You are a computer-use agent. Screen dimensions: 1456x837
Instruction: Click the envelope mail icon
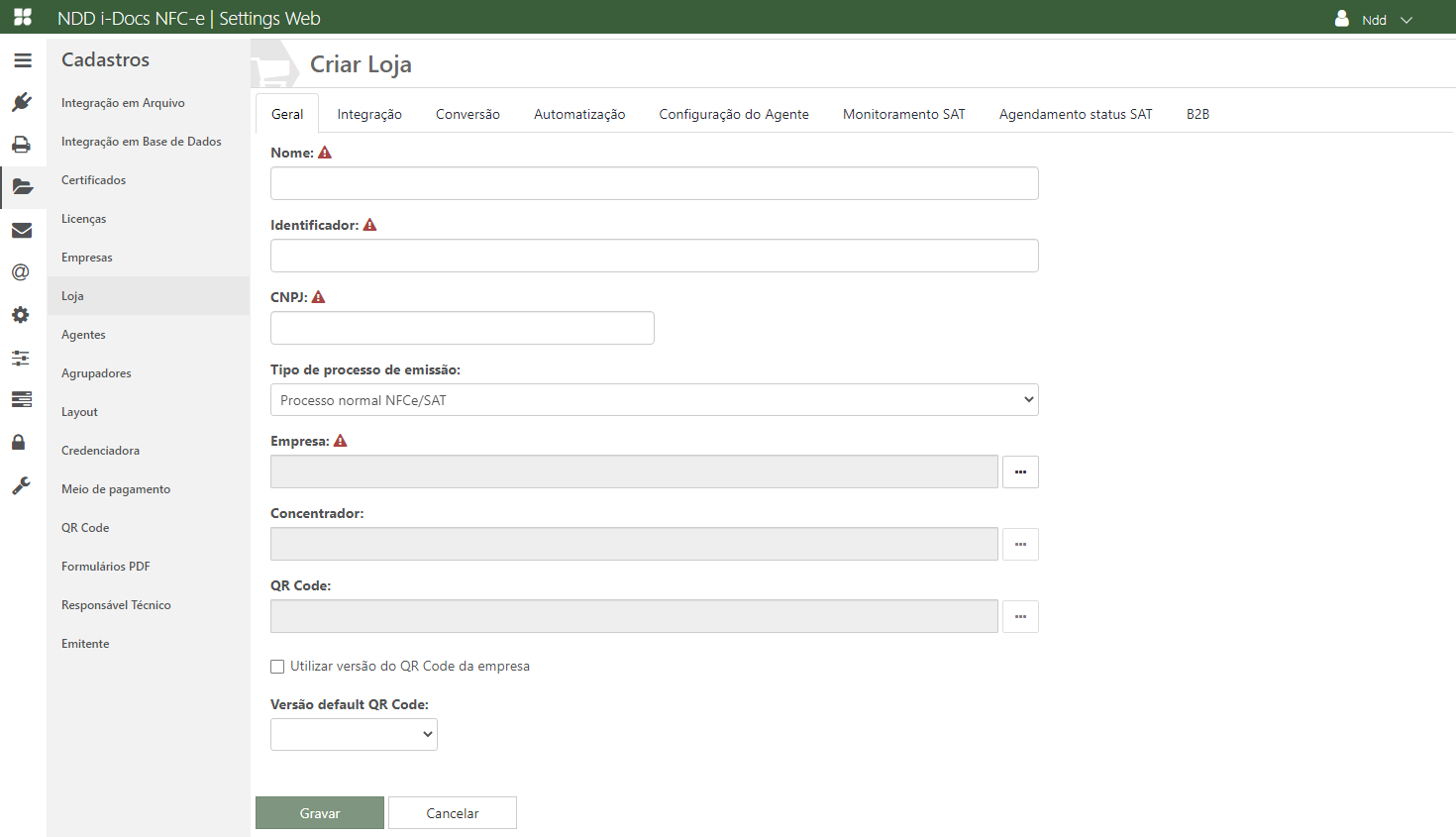[x=22, y=231]
